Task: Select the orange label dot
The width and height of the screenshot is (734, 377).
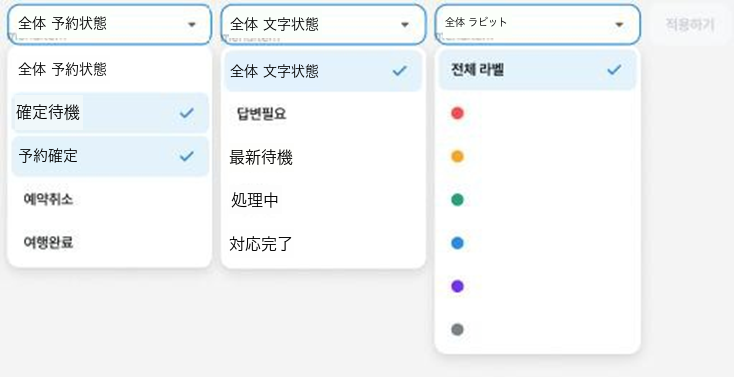Action: (x=457, y=156)
